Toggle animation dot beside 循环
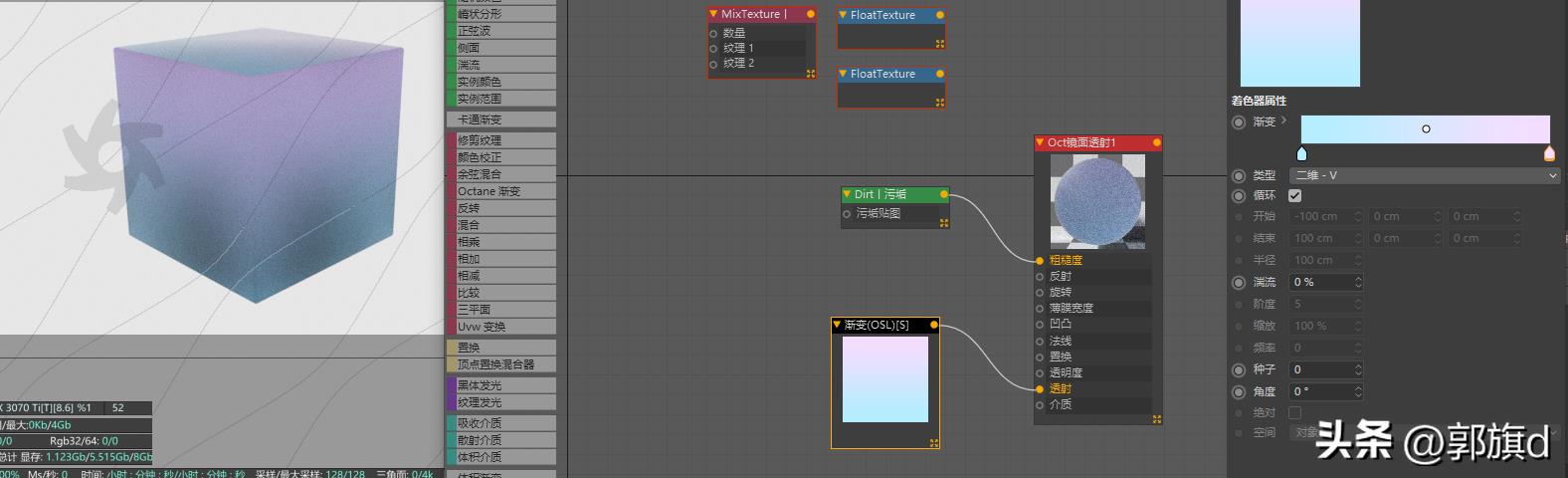The image size is (1568, 478). pos(1239,196)
